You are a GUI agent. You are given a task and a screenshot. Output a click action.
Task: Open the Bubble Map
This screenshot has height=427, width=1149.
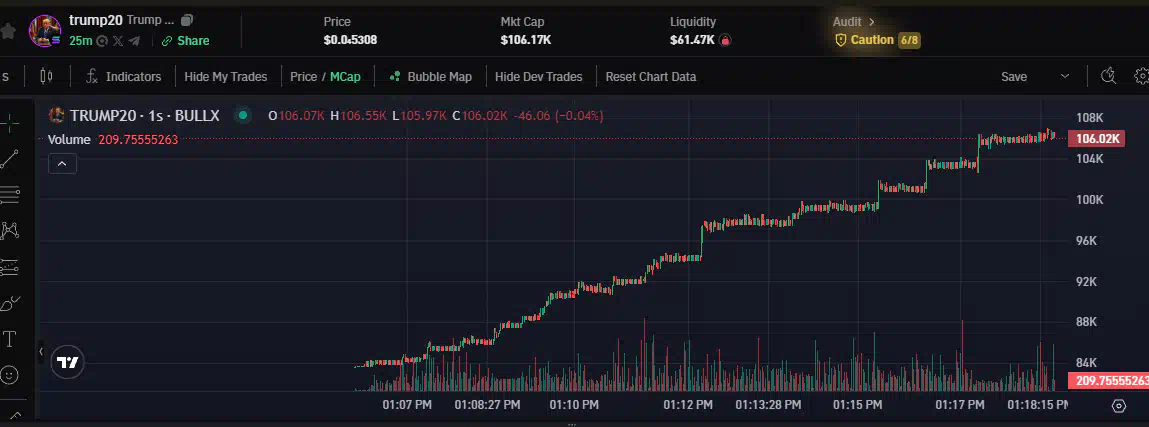[x=430, y=76]
